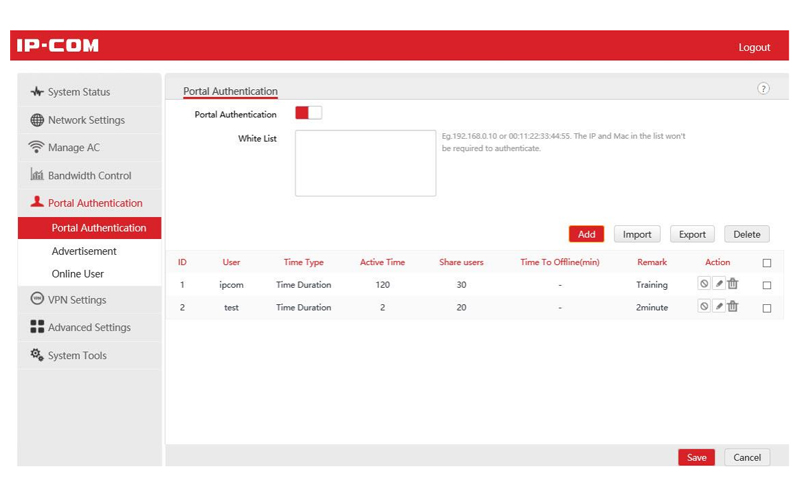Image resolution: width=800 pixels, height=500 pixels.
Task: Click the System Status pulse icon
Action: 37,92
